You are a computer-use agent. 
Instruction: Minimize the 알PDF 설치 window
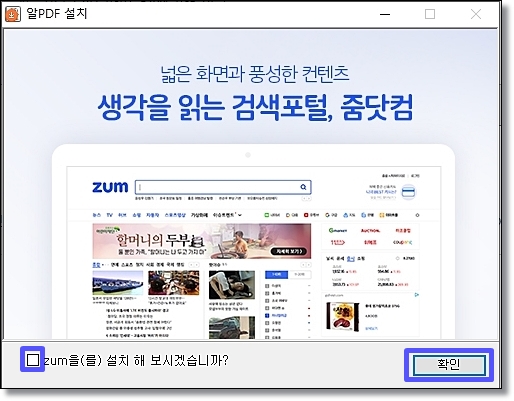click(x=385, y=14)
